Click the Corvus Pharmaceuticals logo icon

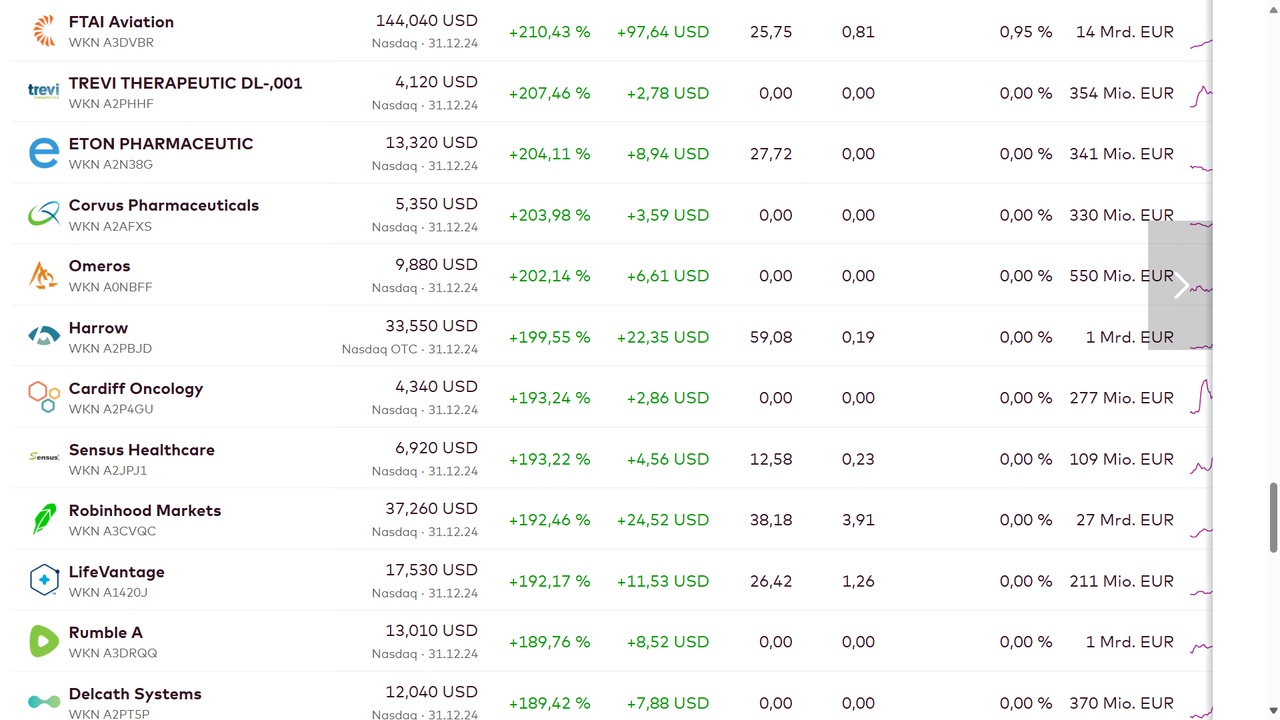click(44, 214)
